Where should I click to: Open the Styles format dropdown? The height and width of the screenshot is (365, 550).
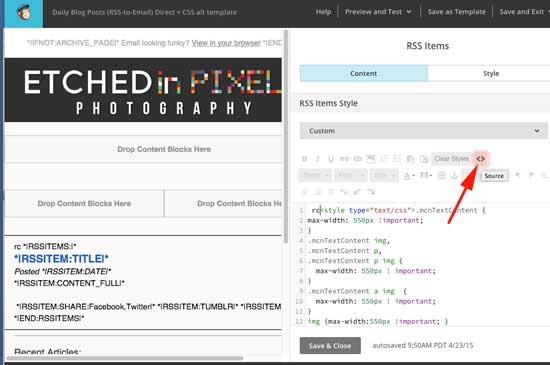(x=315, y=175)
